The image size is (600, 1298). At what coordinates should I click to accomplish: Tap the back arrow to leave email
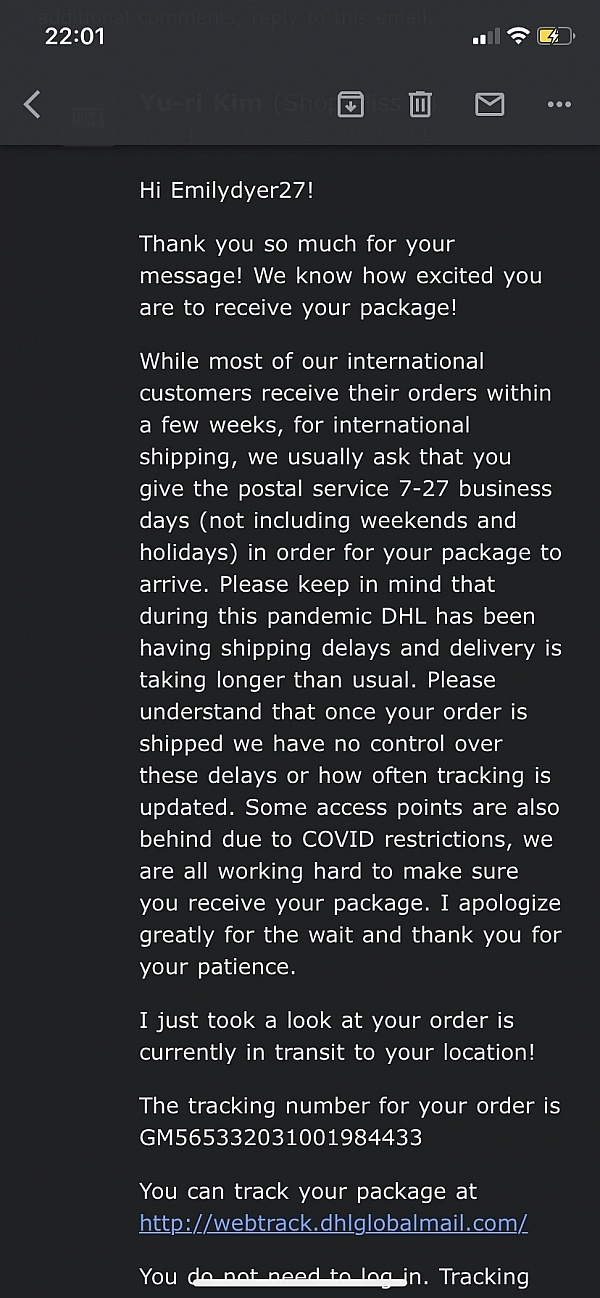click(x=32, y=104)
